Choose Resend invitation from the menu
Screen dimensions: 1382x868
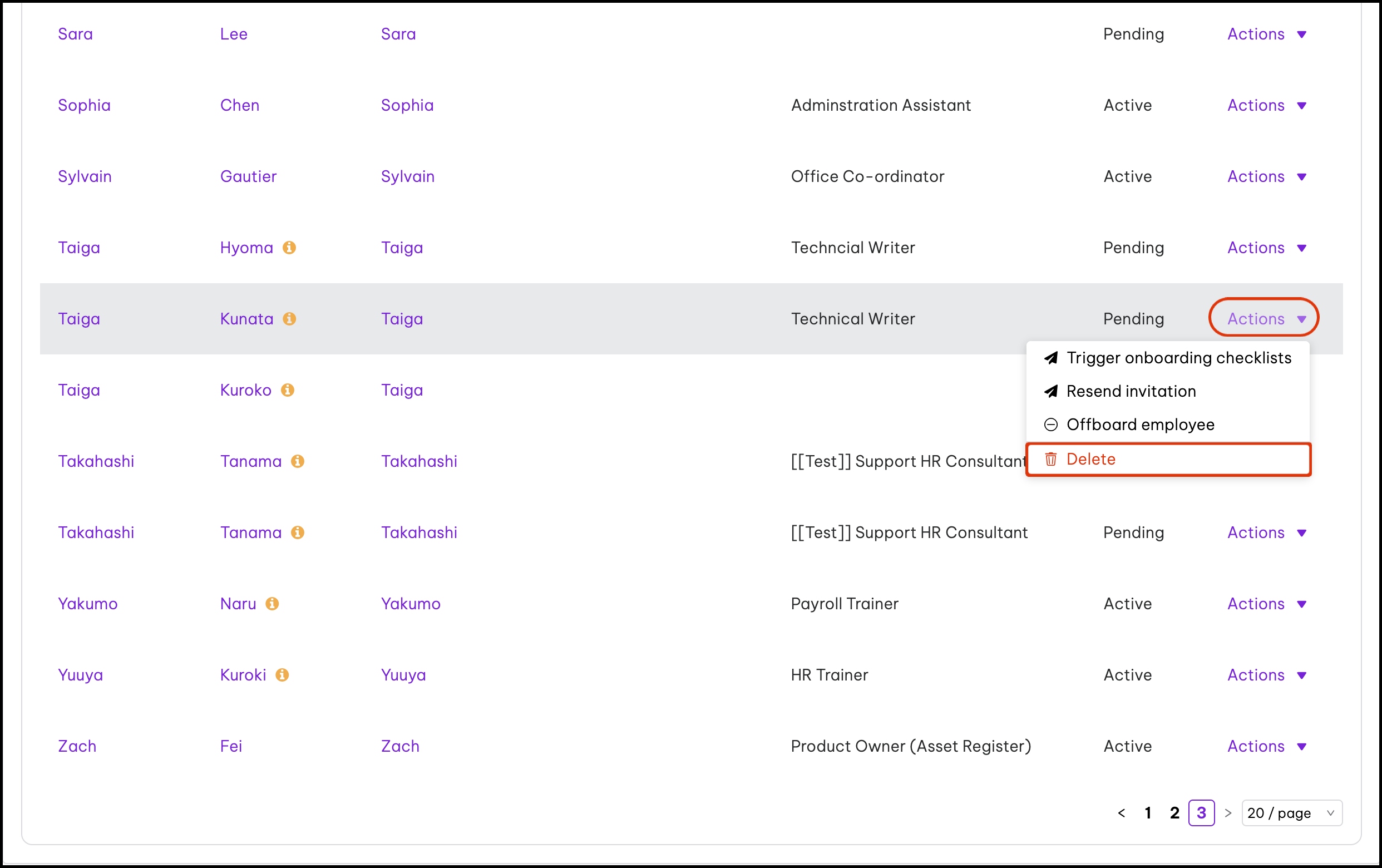[1130, 392]
